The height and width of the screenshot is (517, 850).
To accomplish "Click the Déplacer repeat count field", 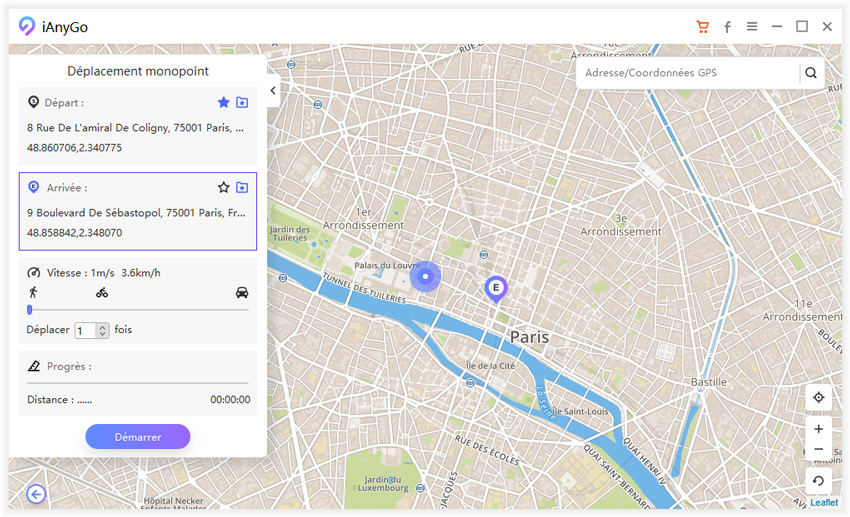I will coord(85,330).
